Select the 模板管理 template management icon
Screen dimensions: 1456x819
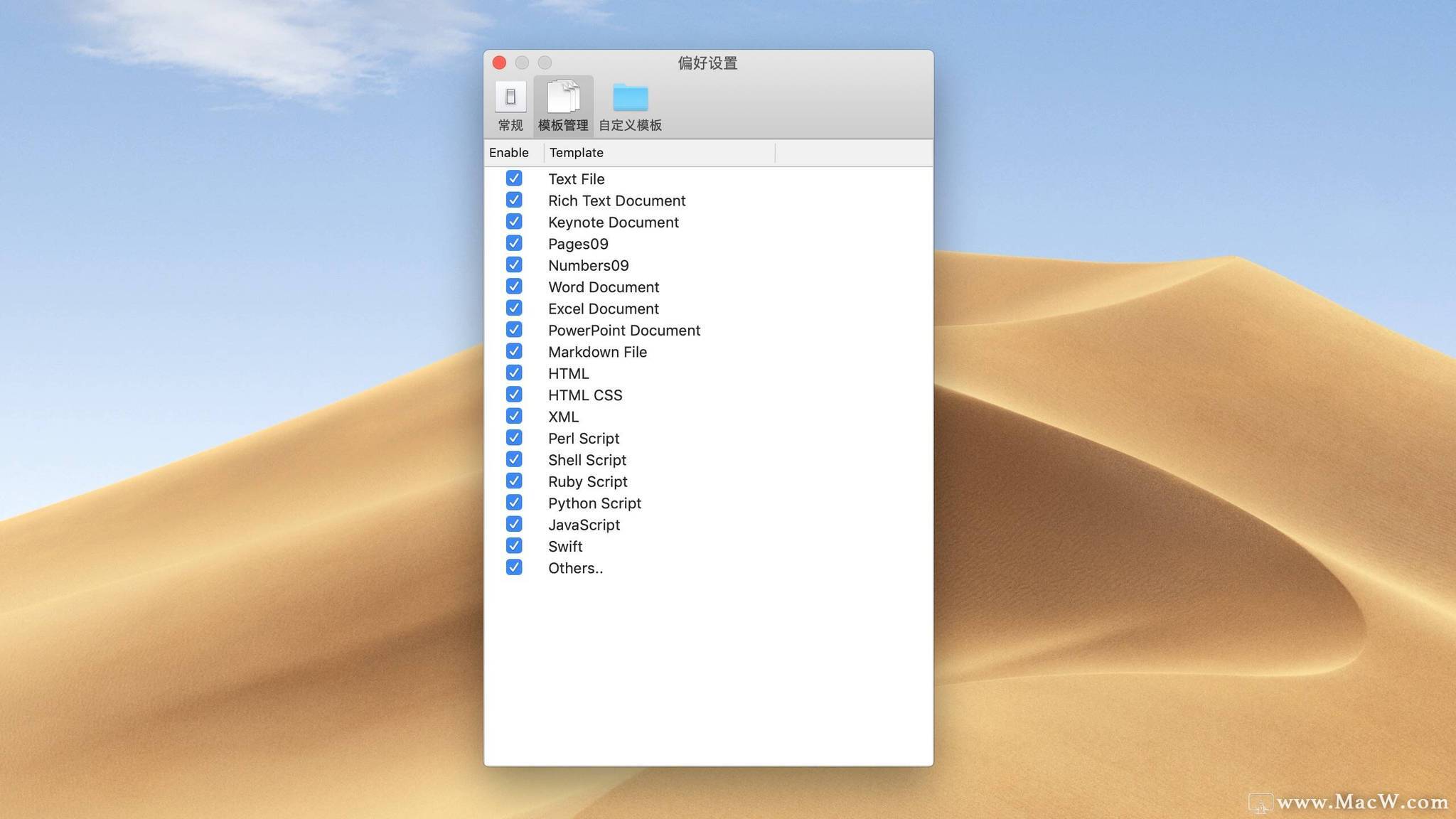563,98
